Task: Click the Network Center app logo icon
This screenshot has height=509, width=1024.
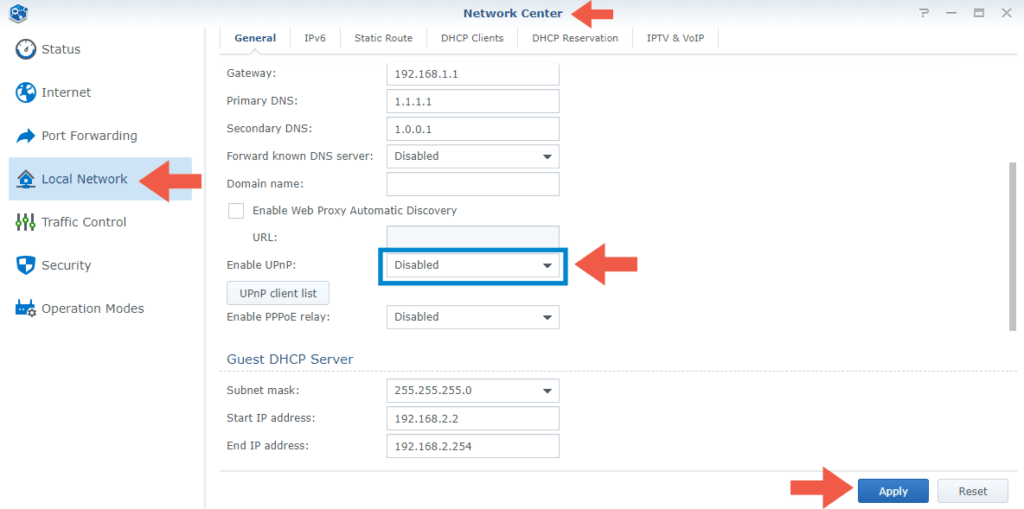Action: (x=18, y=12)
